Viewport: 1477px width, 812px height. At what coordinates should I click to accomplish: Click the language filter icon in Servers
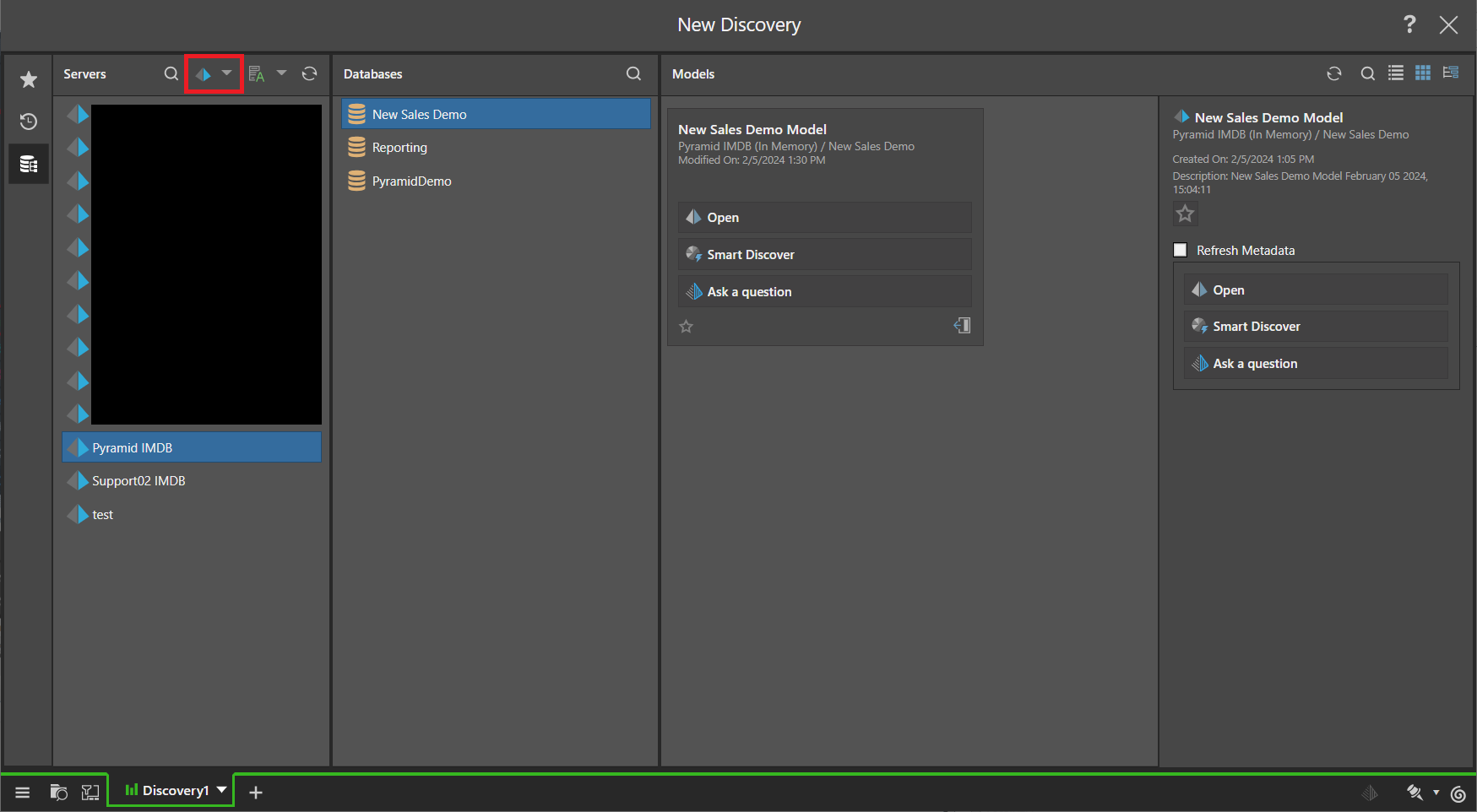tap(257, 74)
